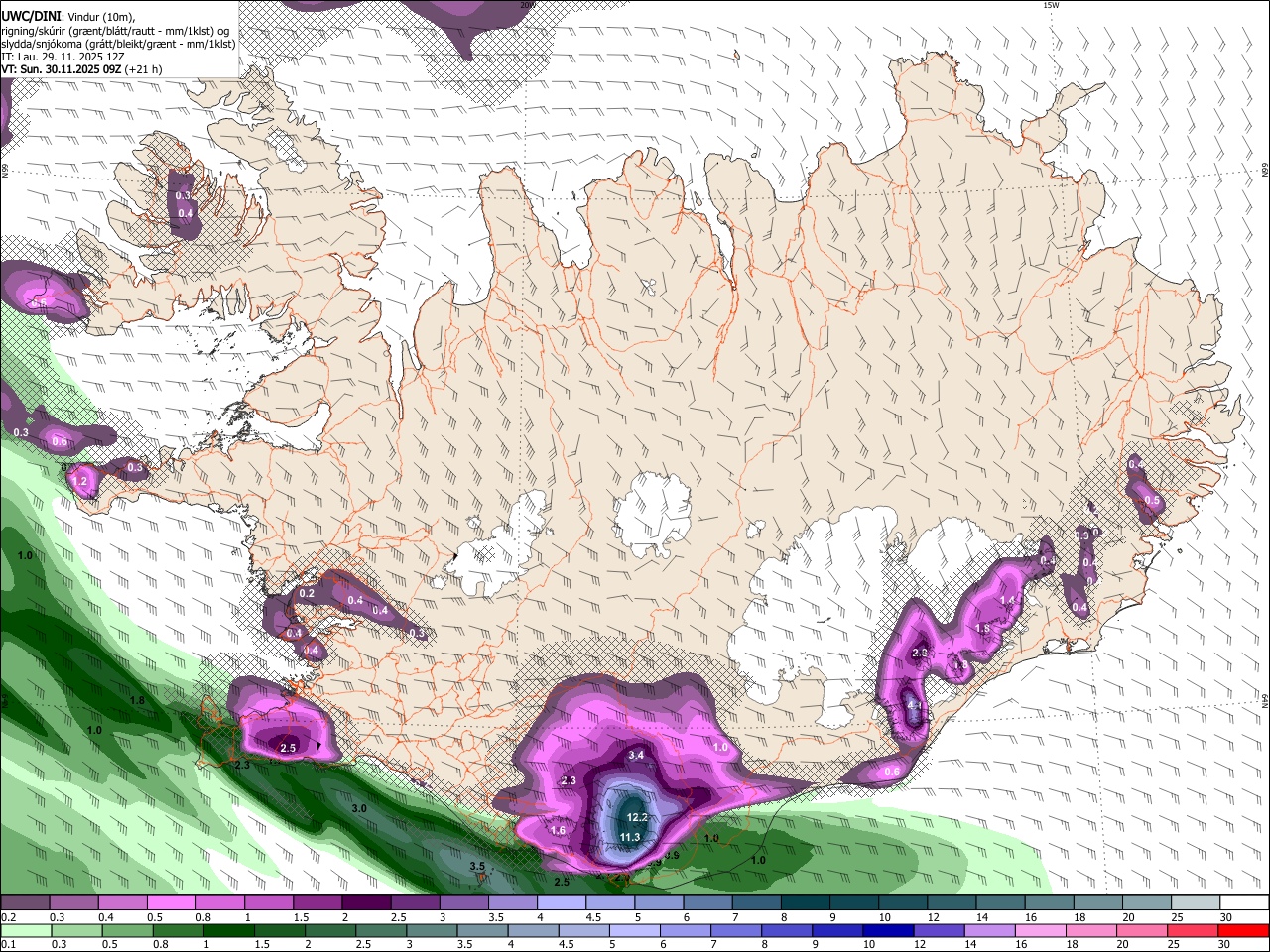Click the 3.5 value near the south coast island
1270x952 pixels.
[477, 866]
